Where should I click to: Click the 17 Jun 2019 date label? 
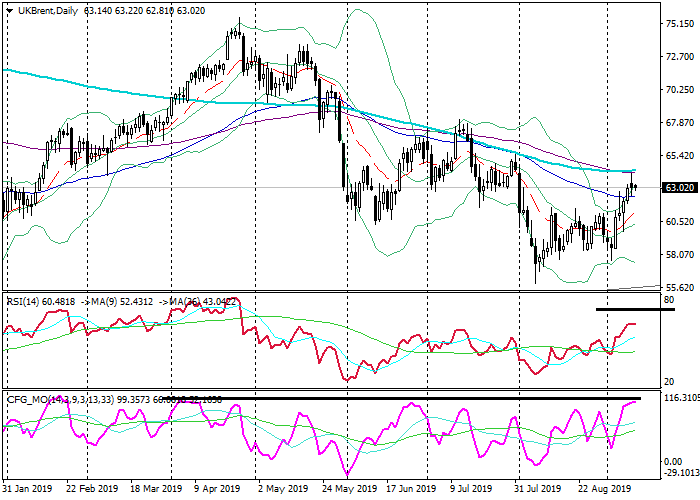[x=412, y=489]
